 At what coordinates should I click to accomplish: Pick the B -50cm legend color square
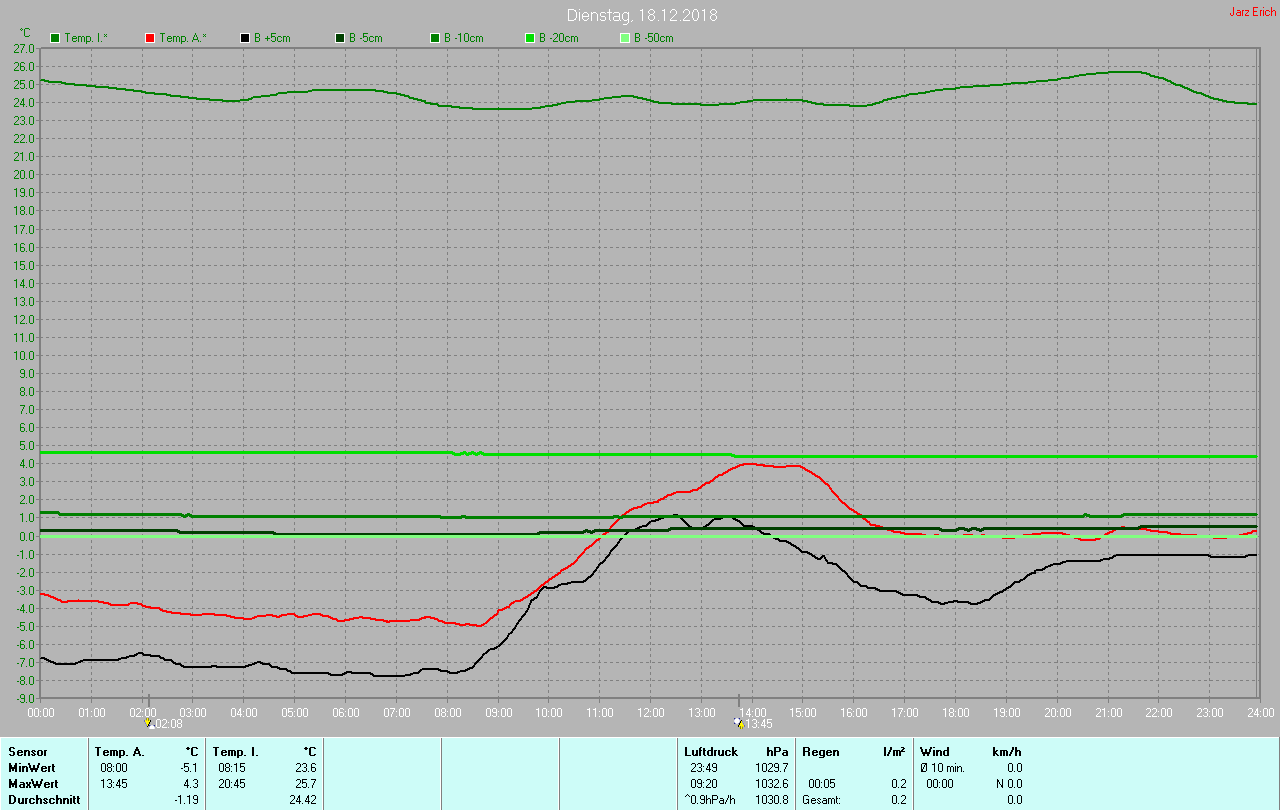625,38
